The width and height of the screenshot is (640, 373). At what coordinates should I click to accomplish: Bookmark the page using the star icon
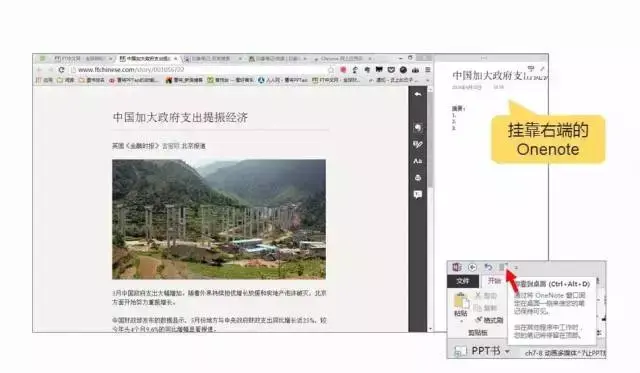[331, 70]
